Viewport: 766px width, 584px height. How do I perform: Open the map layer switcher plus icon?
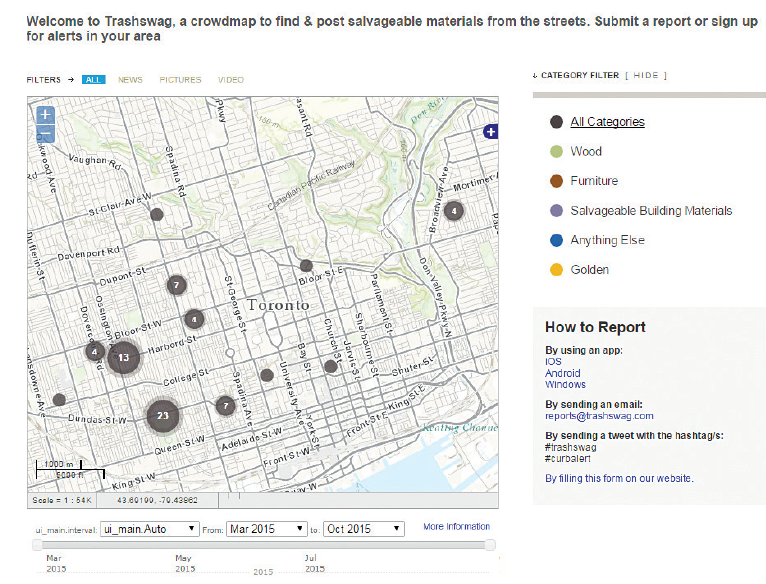490,131
